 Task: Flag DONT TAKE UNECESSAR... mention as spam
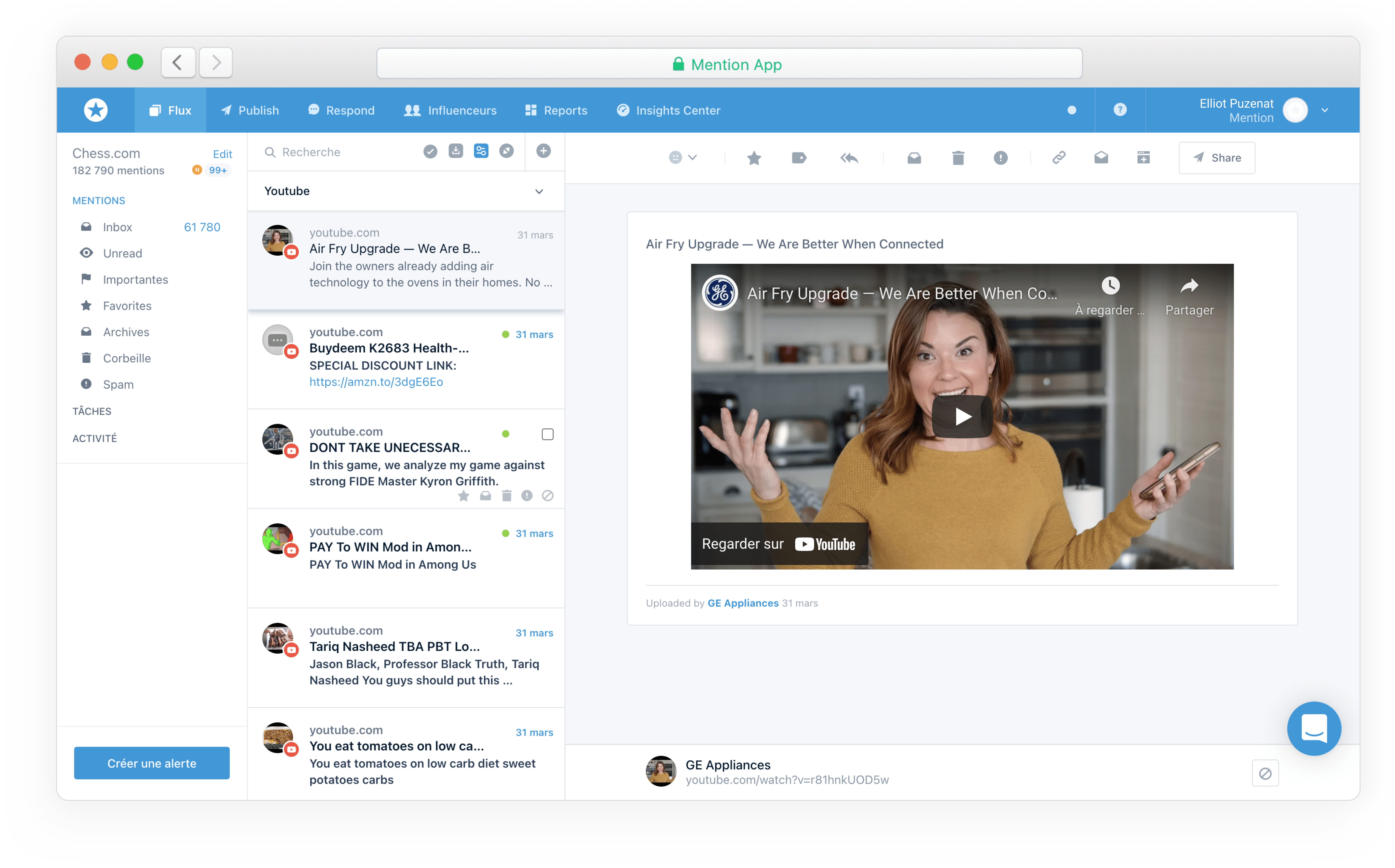click(527, 496)
